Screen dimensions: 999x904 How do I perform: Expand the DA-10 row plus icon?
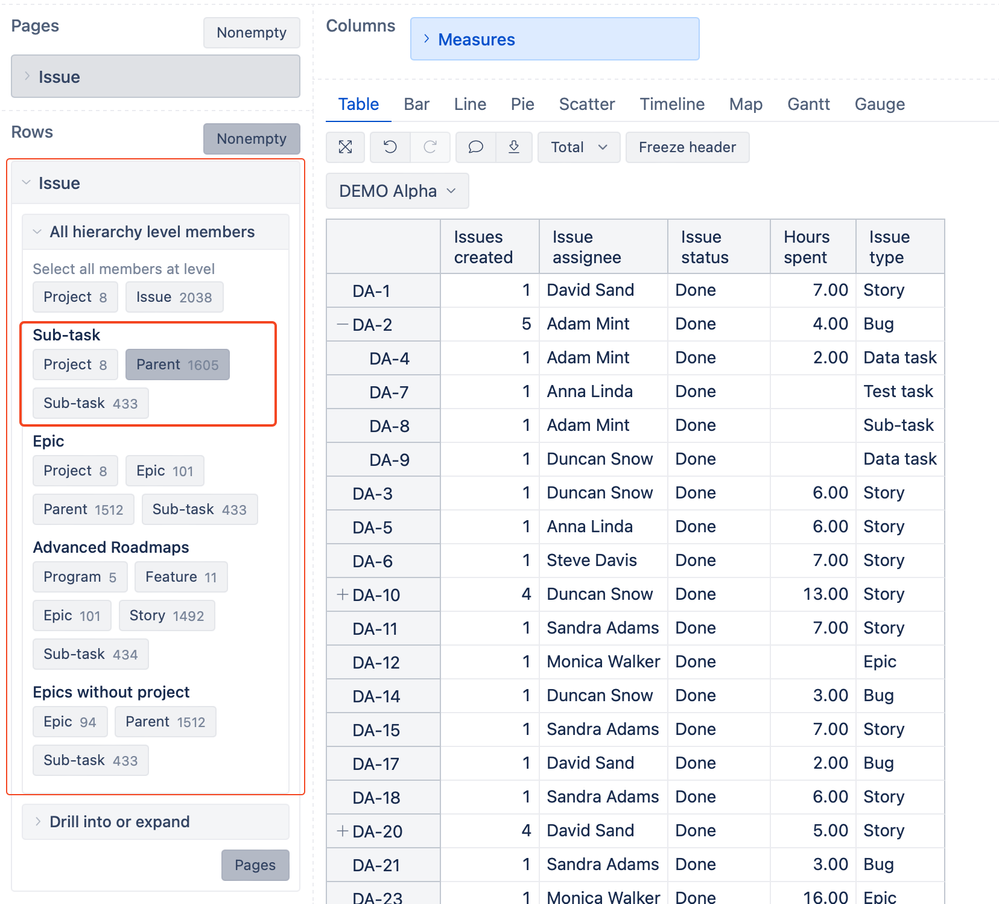pyautogui.click(x=342, y=594)
